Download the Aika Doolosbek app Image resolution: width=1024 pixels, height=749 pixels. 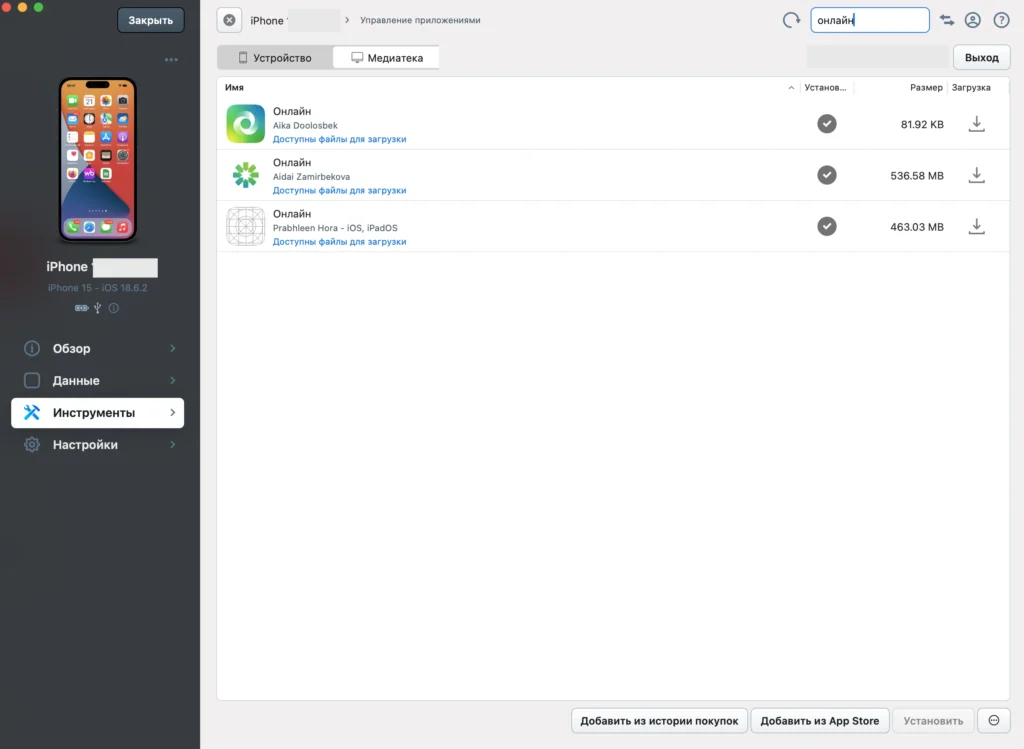tap(976, 123)
